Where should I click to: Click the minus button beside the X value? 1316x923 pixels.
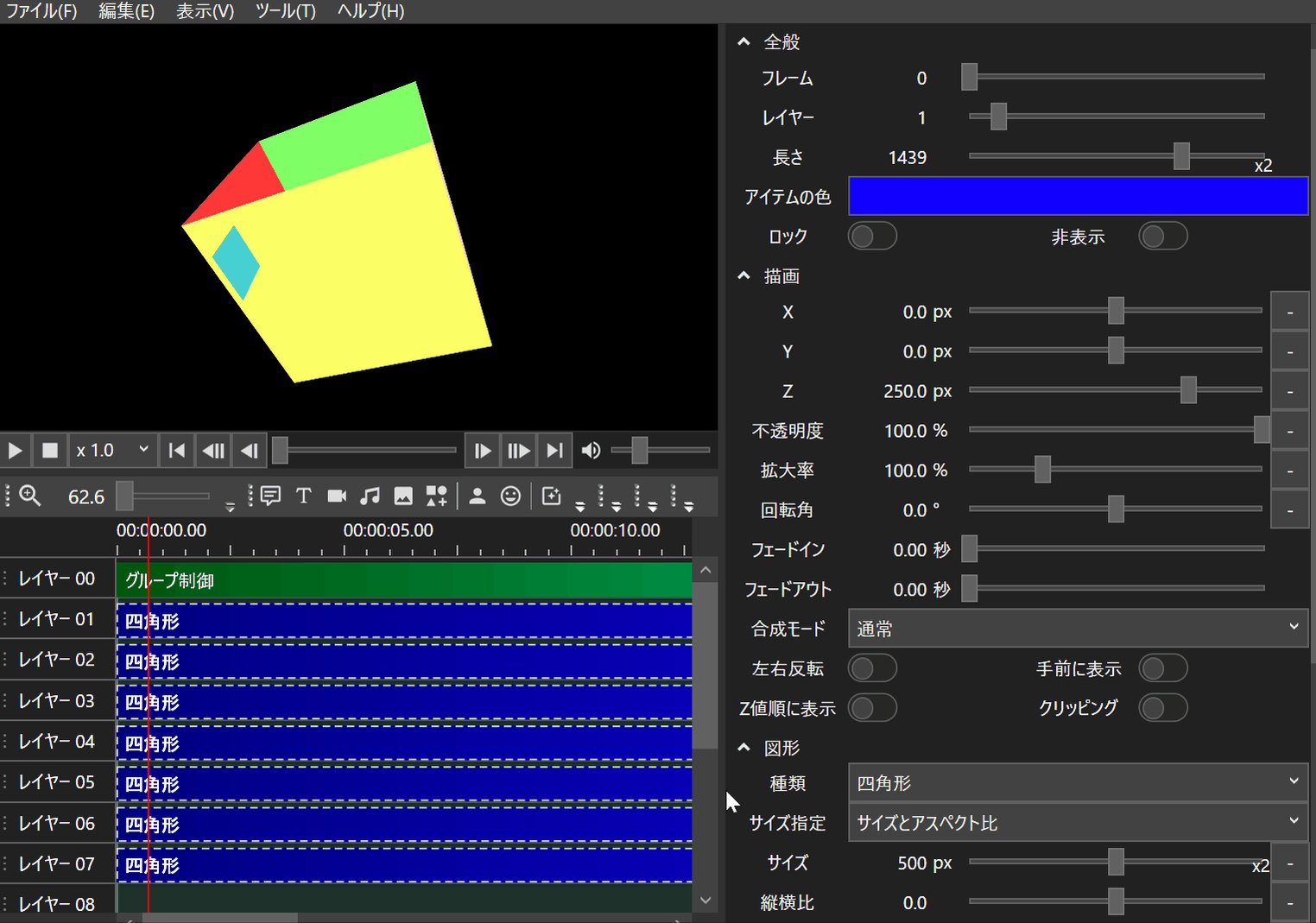click(1290, 312)
